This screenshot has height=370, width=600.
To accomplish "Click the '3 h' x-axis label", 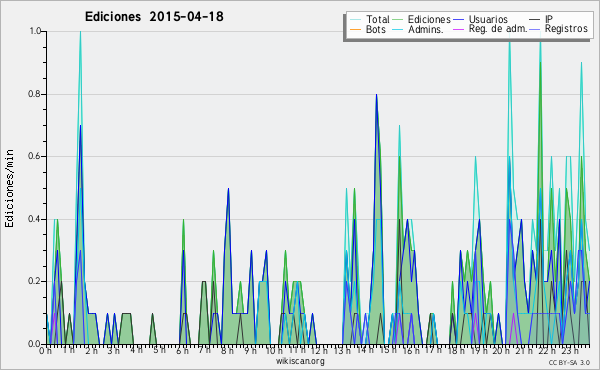I will 114,350.
